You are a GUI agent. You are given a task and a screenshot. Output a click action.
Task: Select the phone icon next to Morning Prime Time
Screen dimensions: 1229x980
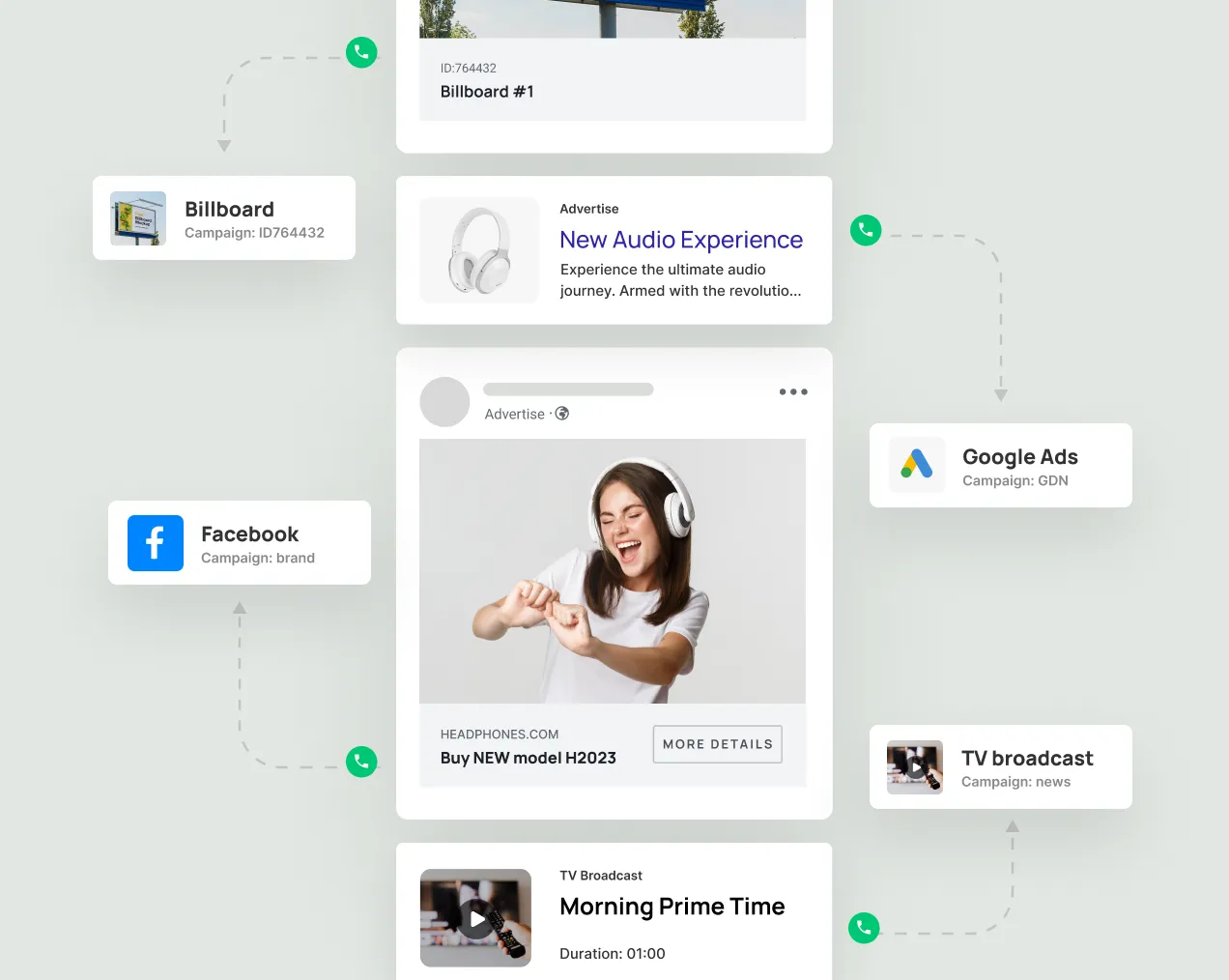click(x=864, y=928)
